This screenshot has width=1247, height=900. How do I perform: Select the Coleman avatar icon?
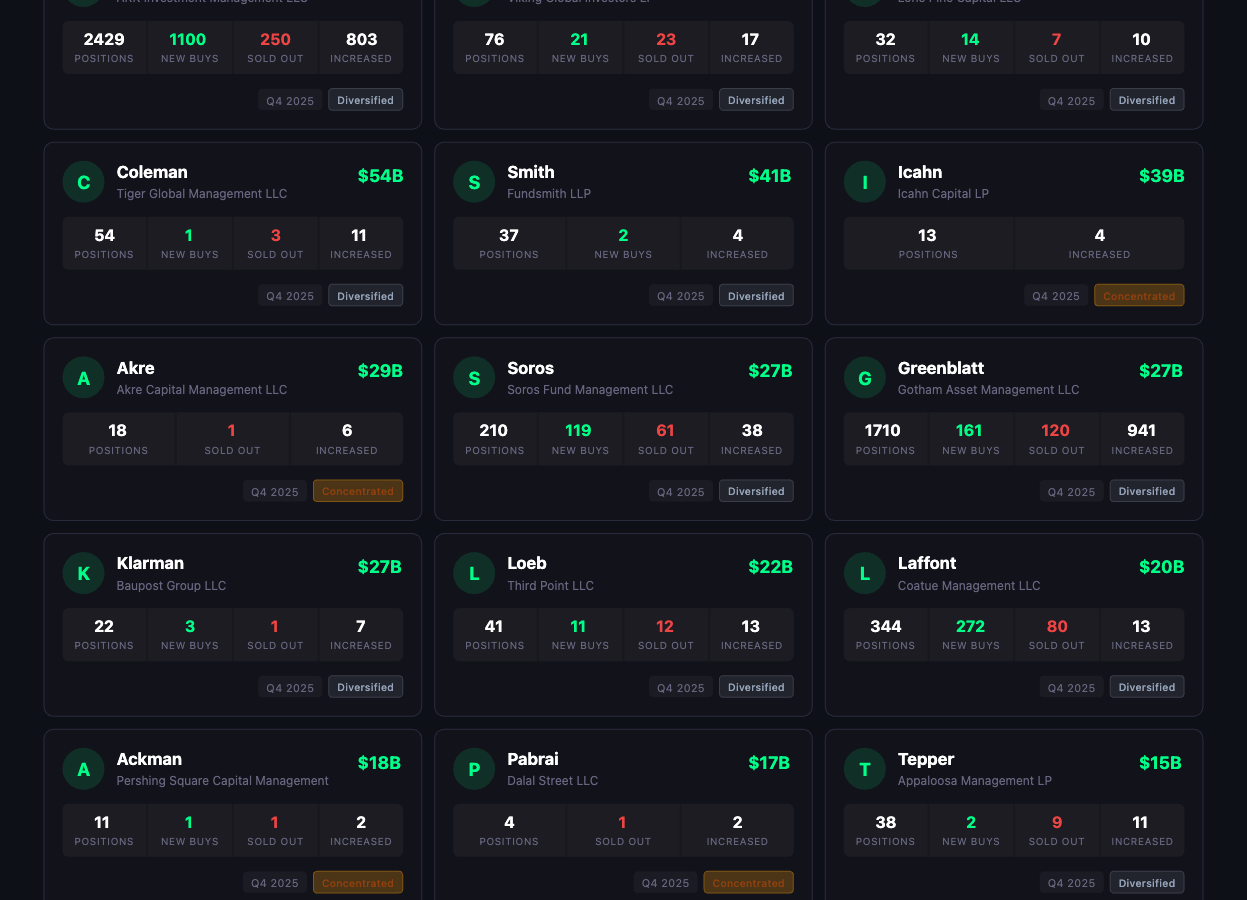pos(83,182)
